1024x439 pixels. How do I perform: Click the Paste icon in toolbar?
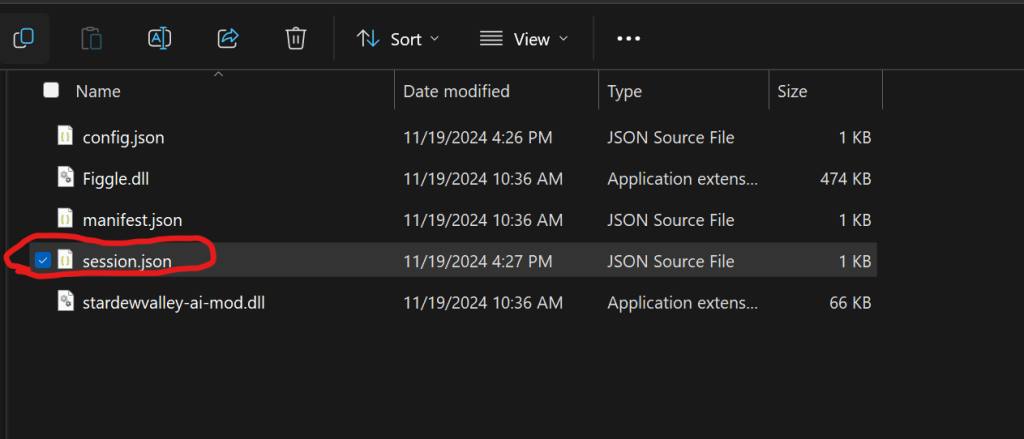point(91,38)
